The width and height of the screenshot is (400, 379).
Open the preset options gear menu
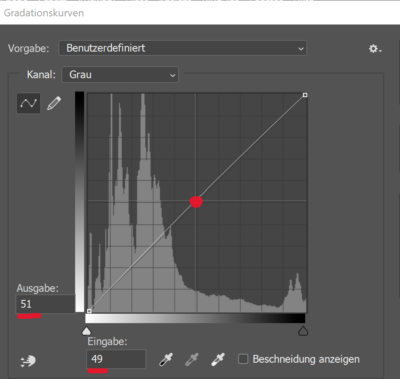[375, 49]
